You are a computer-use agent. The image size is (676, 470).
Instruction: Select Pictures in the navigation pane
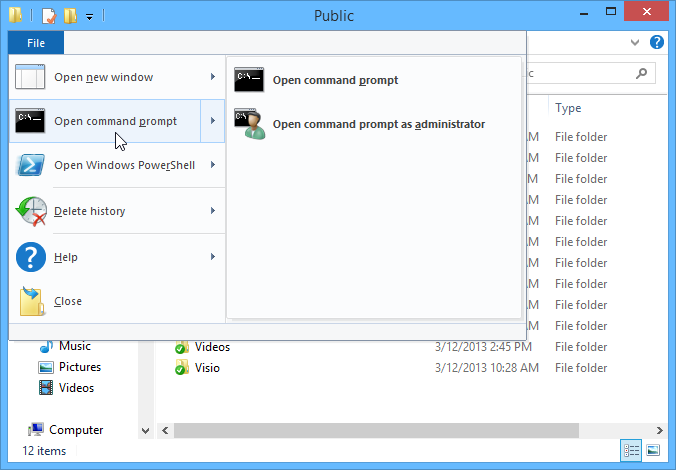[x=79, y=367]
